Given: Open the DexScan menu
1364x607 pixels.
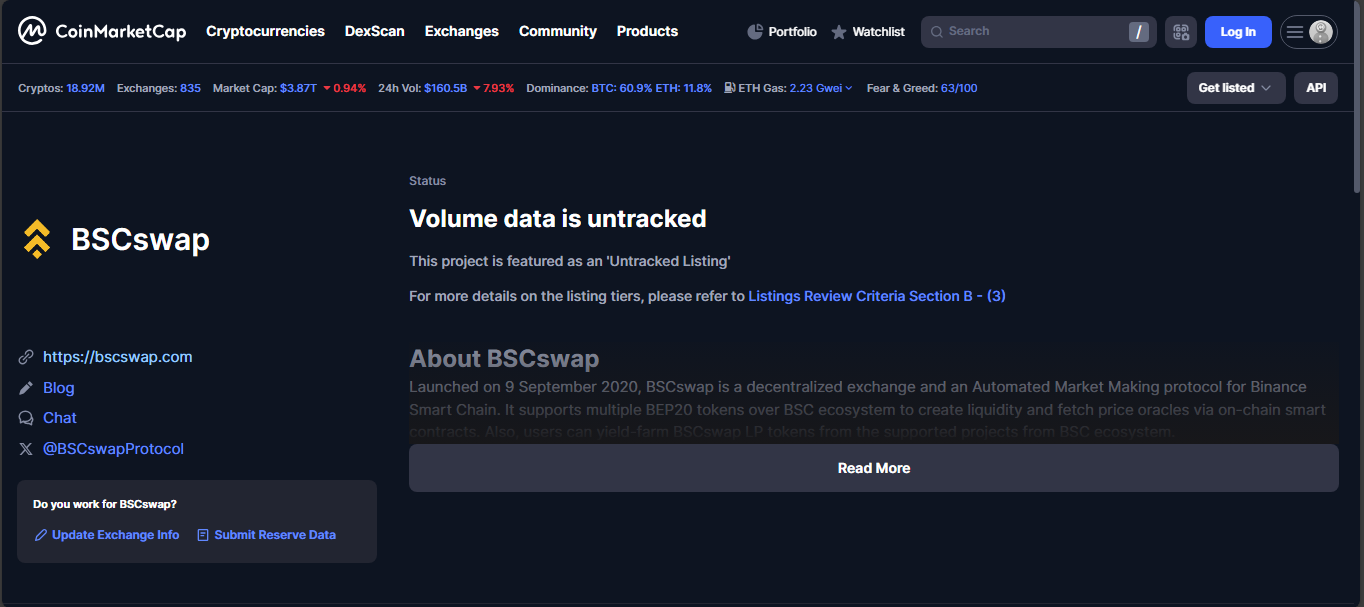Looking at the screenshot, I should pos(375,31).
